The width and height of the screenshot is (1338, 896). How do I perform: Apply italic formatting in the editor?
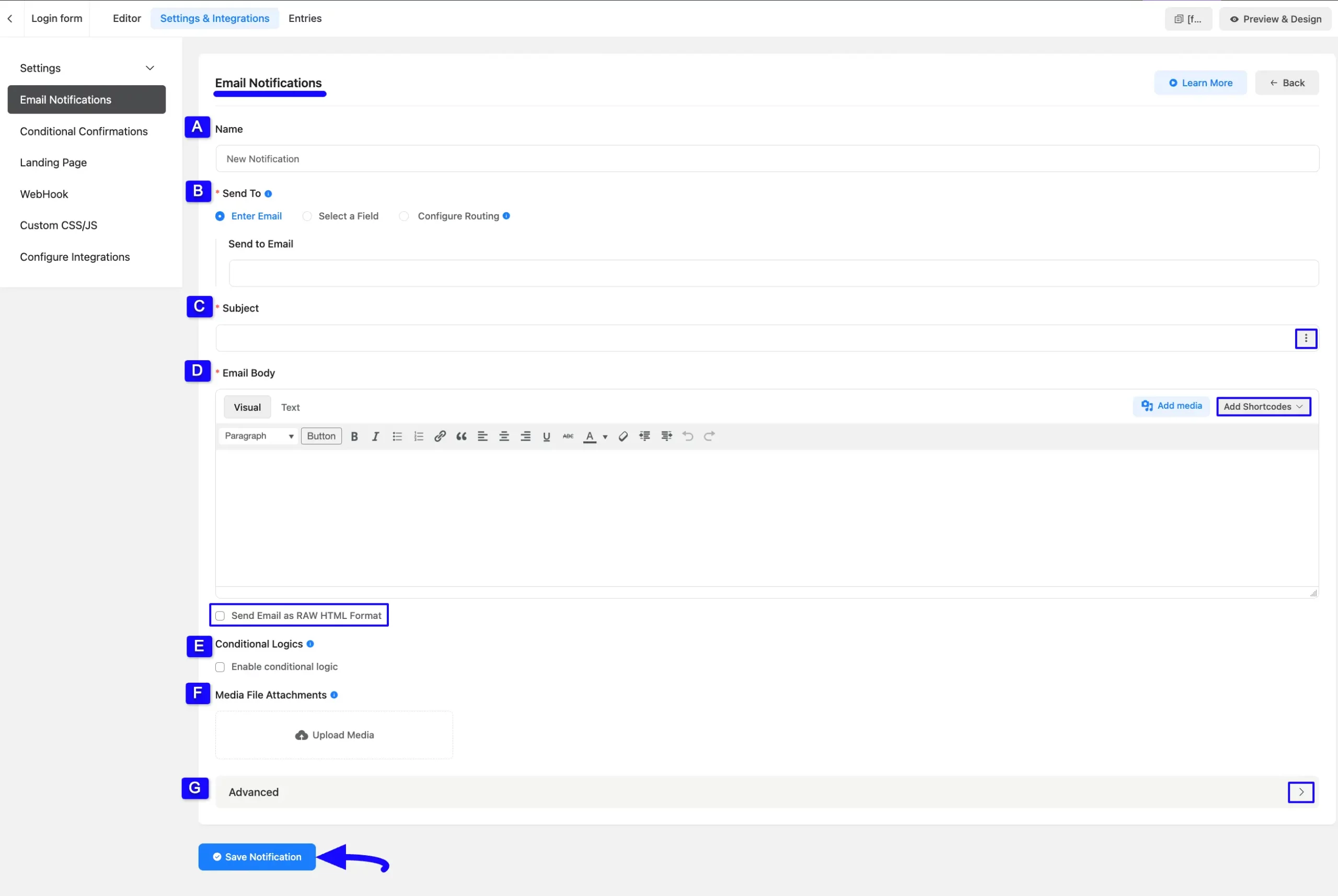pos(375,436)
